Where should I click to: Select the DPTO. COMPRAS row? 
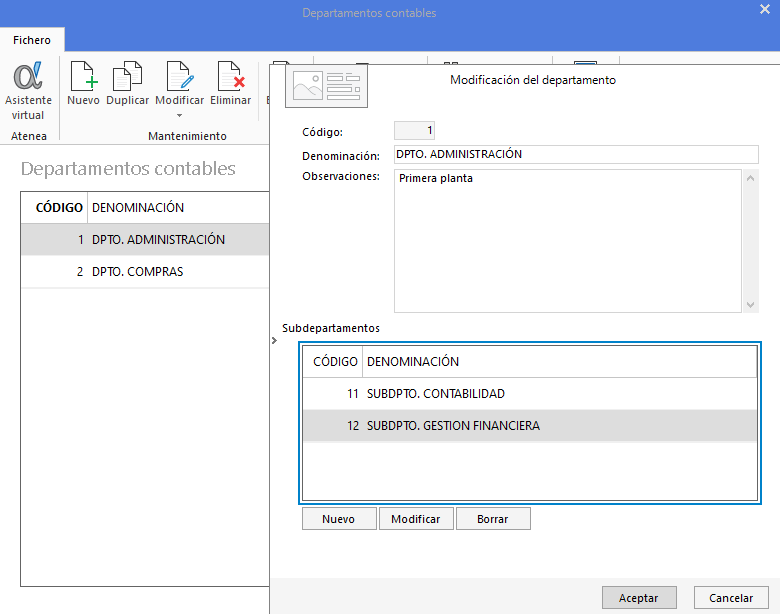145,272
